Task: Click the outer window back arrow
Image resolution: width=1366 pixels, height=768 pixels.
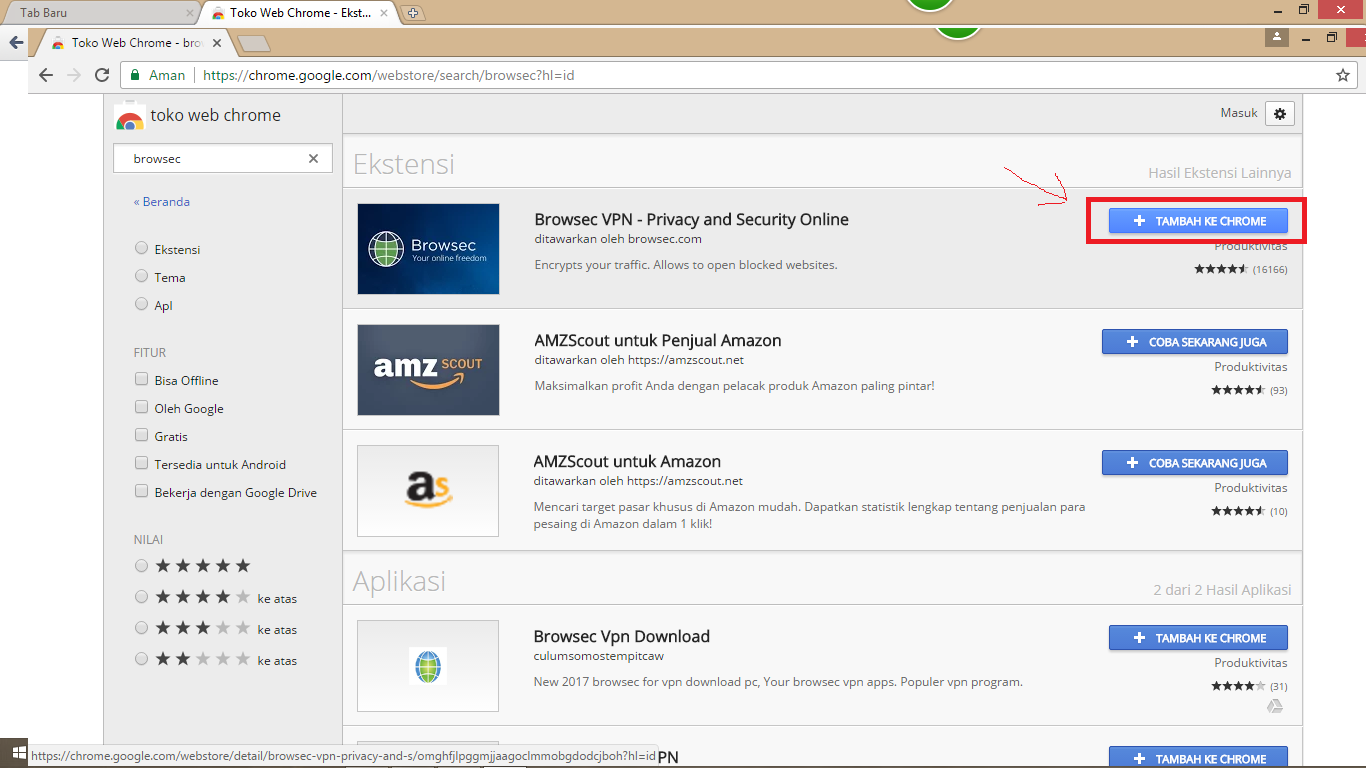Action: point(15,43)
